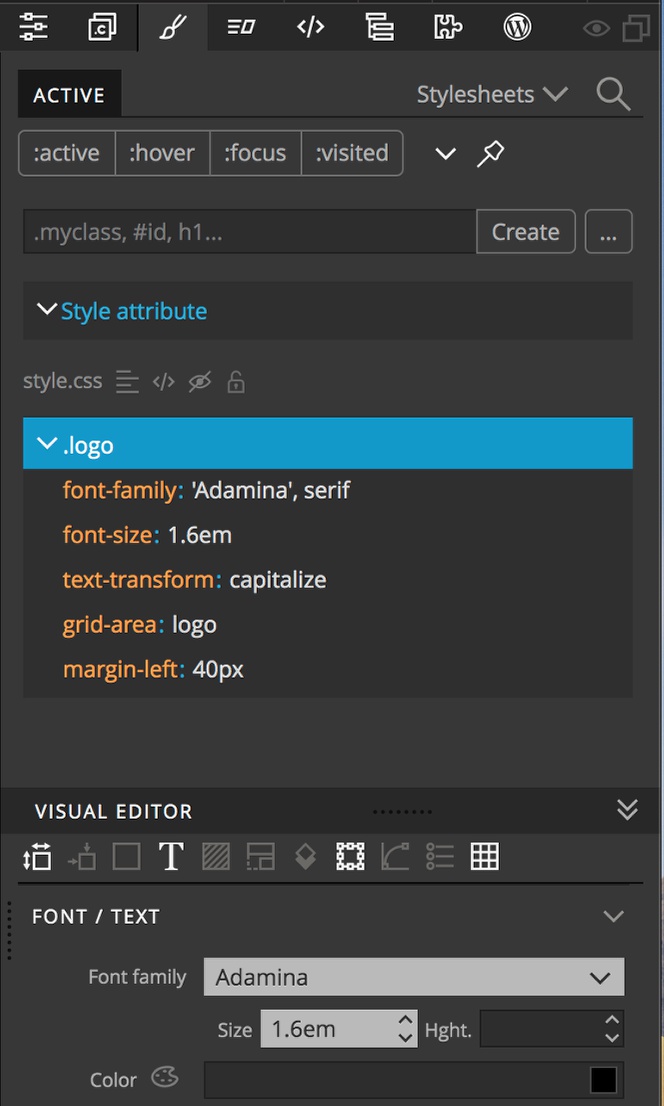Viewport: 664px width, 1106px height.
Task: Open the WordPress panel tab
Action: [x=517, y=27]
